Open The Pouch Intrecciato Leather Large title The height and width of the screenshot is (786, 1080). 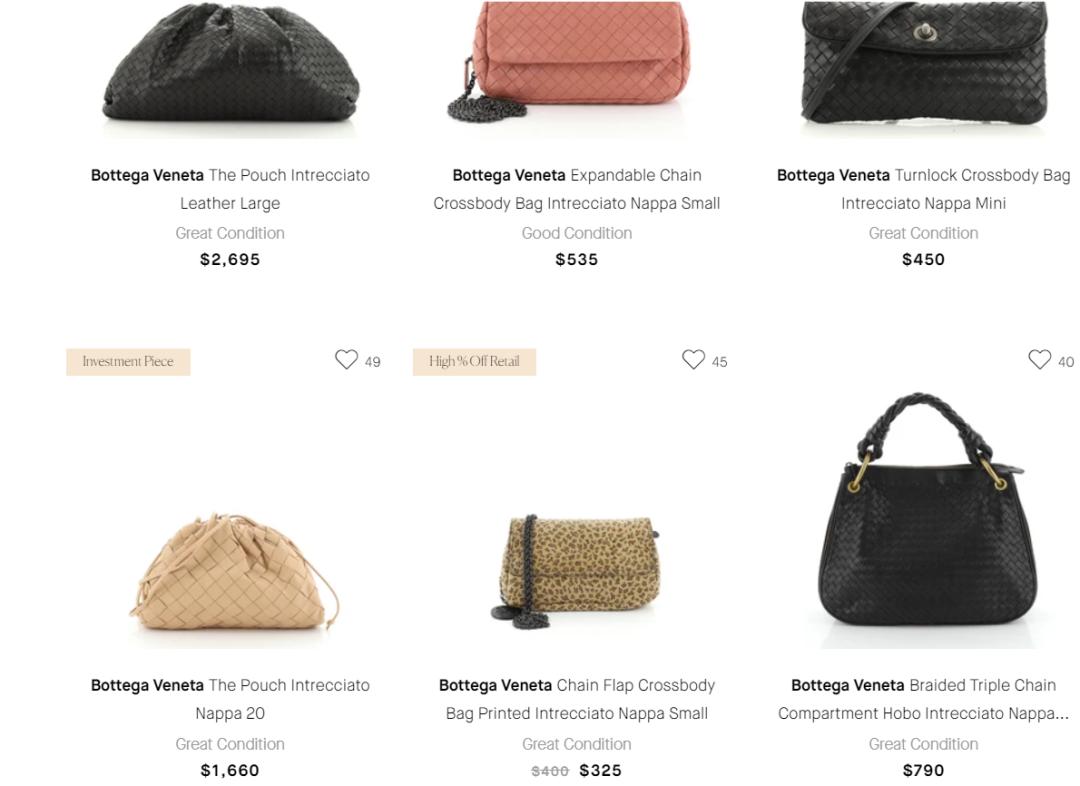(230, 189)
